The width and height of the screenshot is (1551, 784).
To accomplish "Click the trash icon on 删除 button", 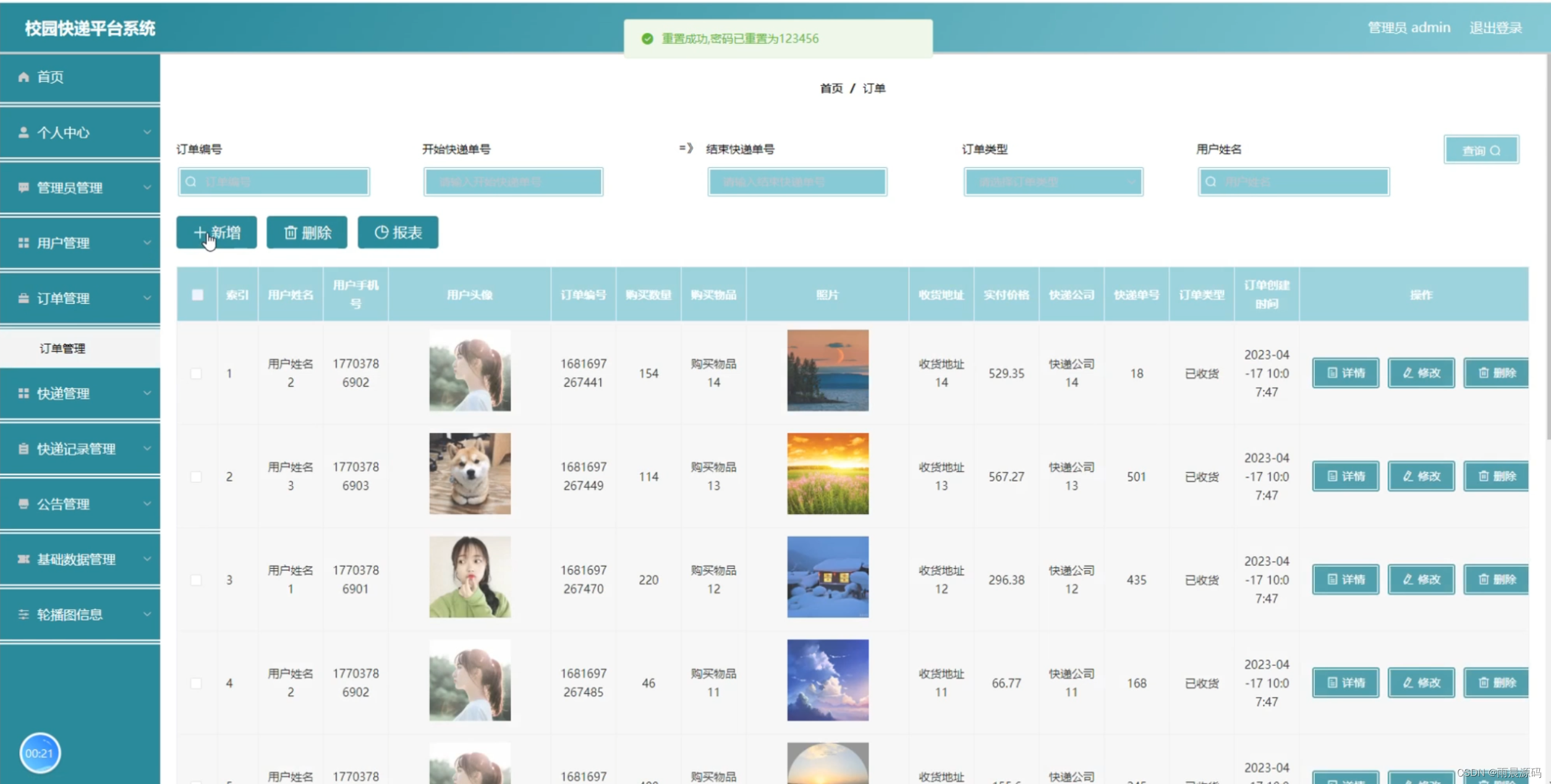I will (x=291, y=232).
